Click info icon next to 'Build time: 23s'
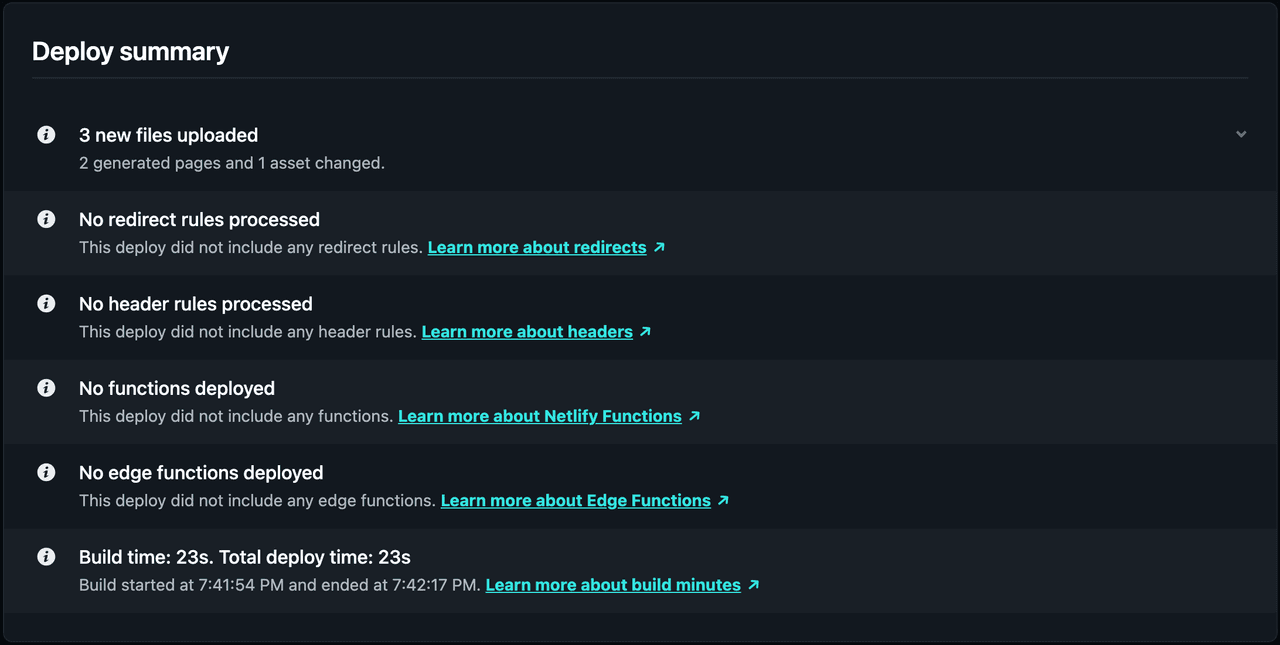This screenshot has height=645, width=1280. [x=46, y=557]
